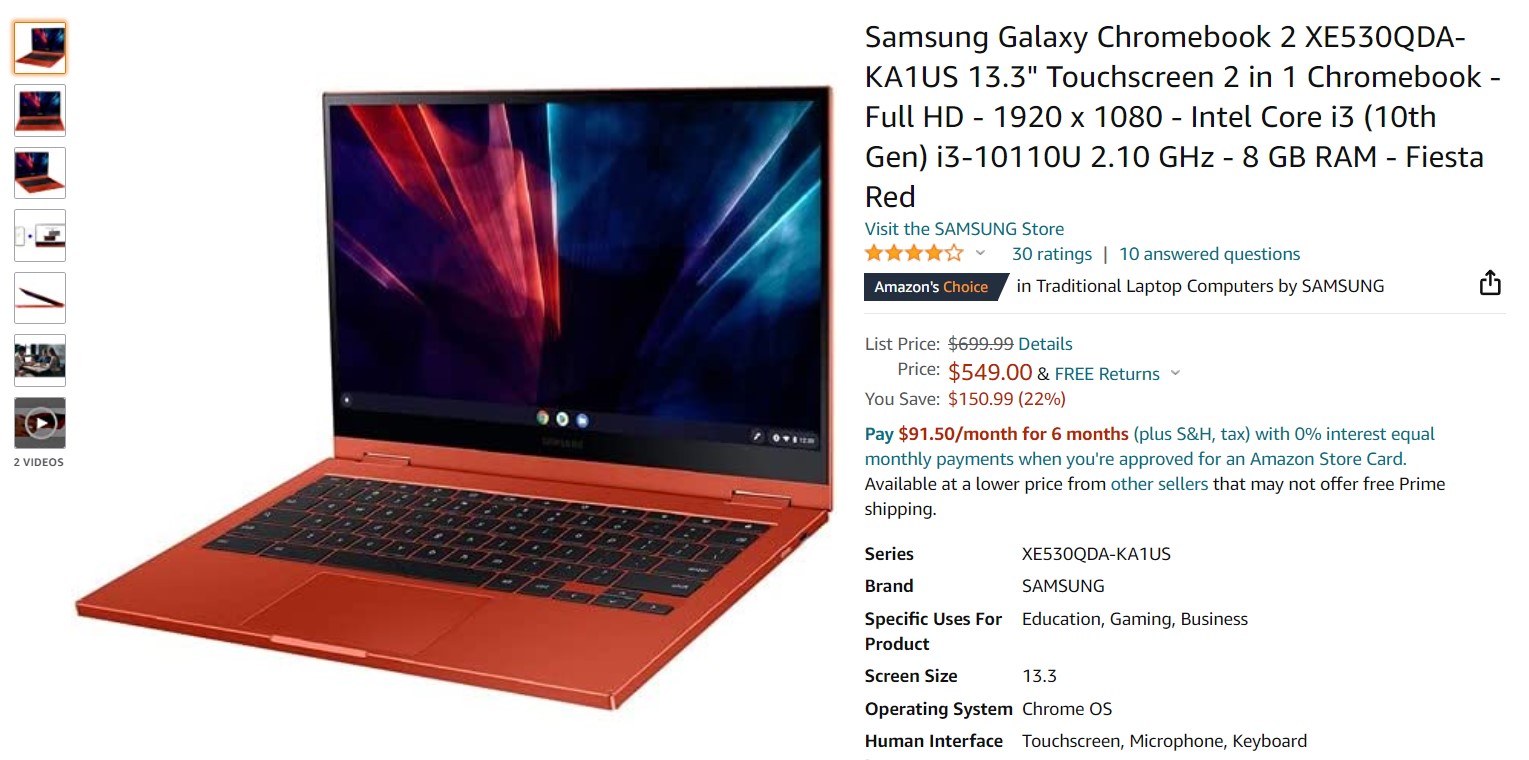Visit the SAMSUNG Store link
The height and width of the screenshot is (760, 1529).
coord(964,229)
